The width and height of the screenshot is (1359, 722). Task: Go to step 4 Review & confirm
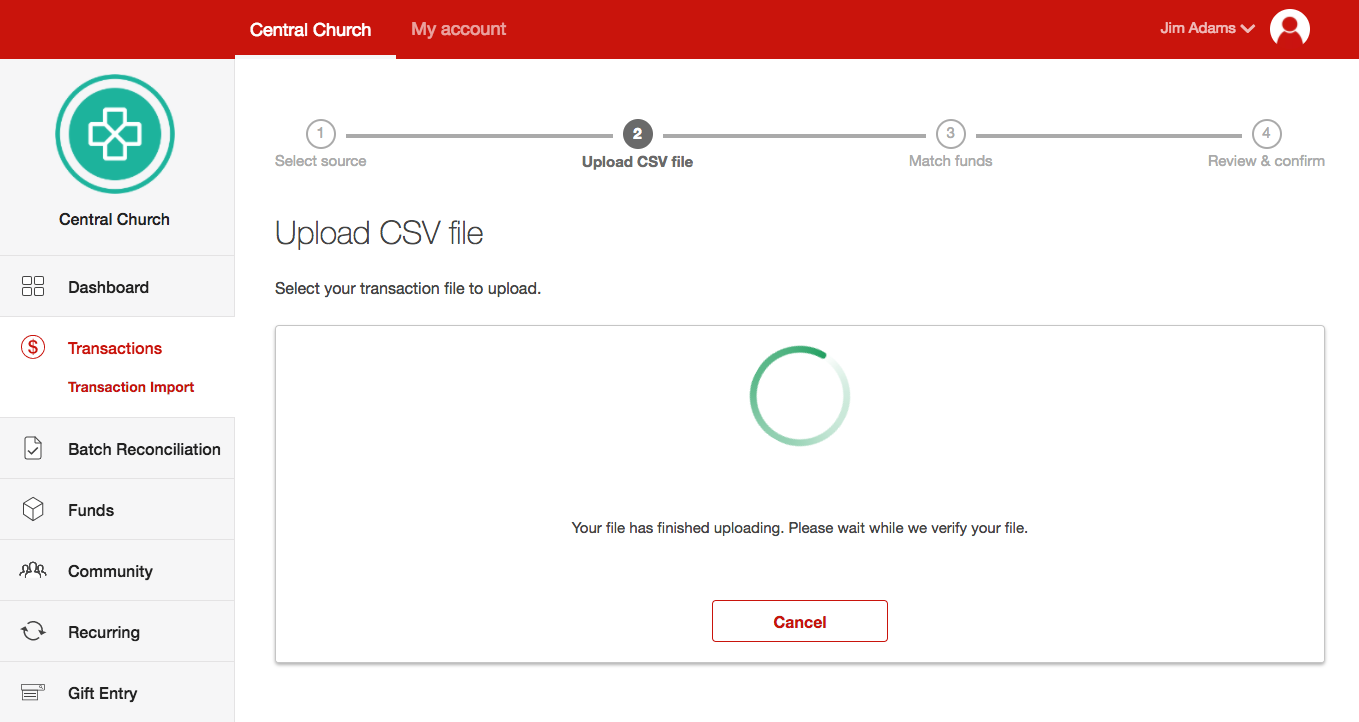[x=1266, y=134]
